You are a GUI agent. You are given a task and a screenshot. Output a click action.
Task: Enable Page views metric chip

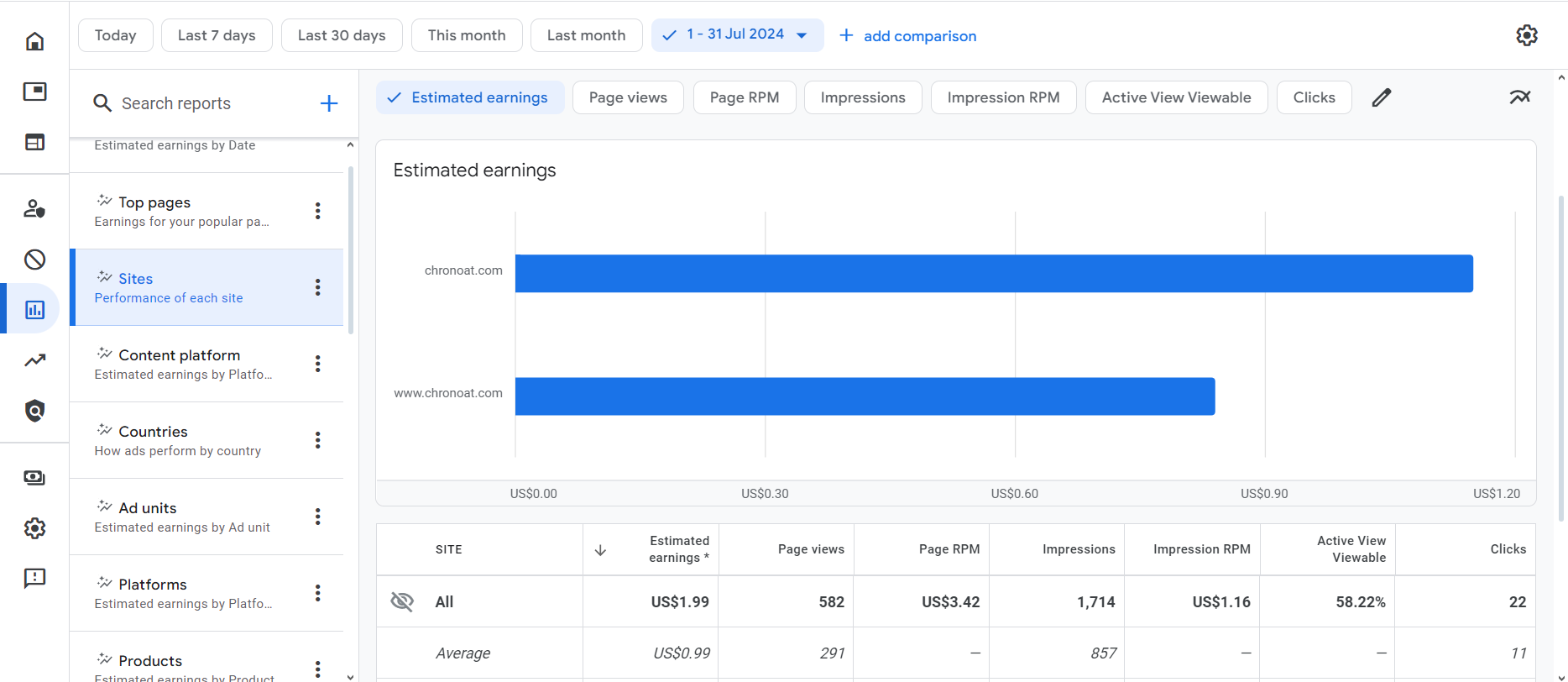pos(628,97)
